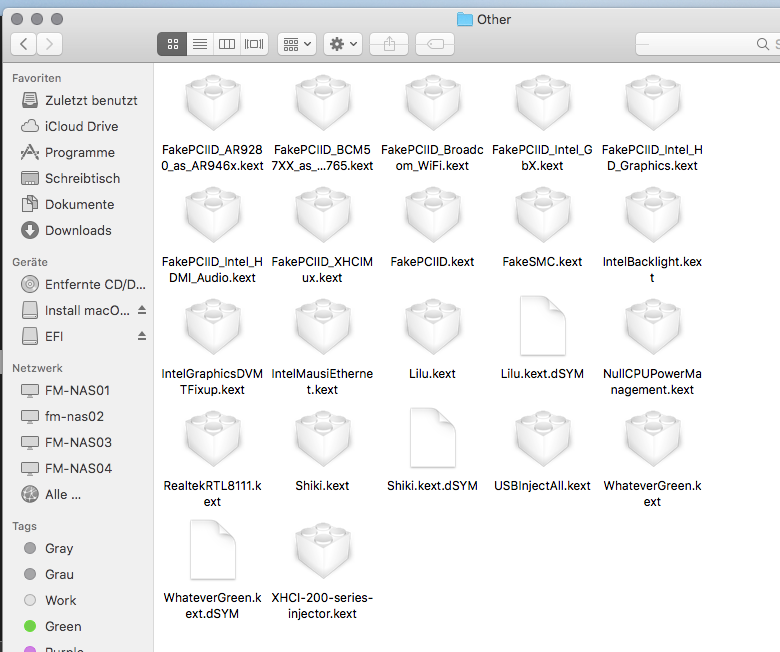Select the RealtekRTL8111.kext icon
This screenshot has height=652, width=780.
213,439
